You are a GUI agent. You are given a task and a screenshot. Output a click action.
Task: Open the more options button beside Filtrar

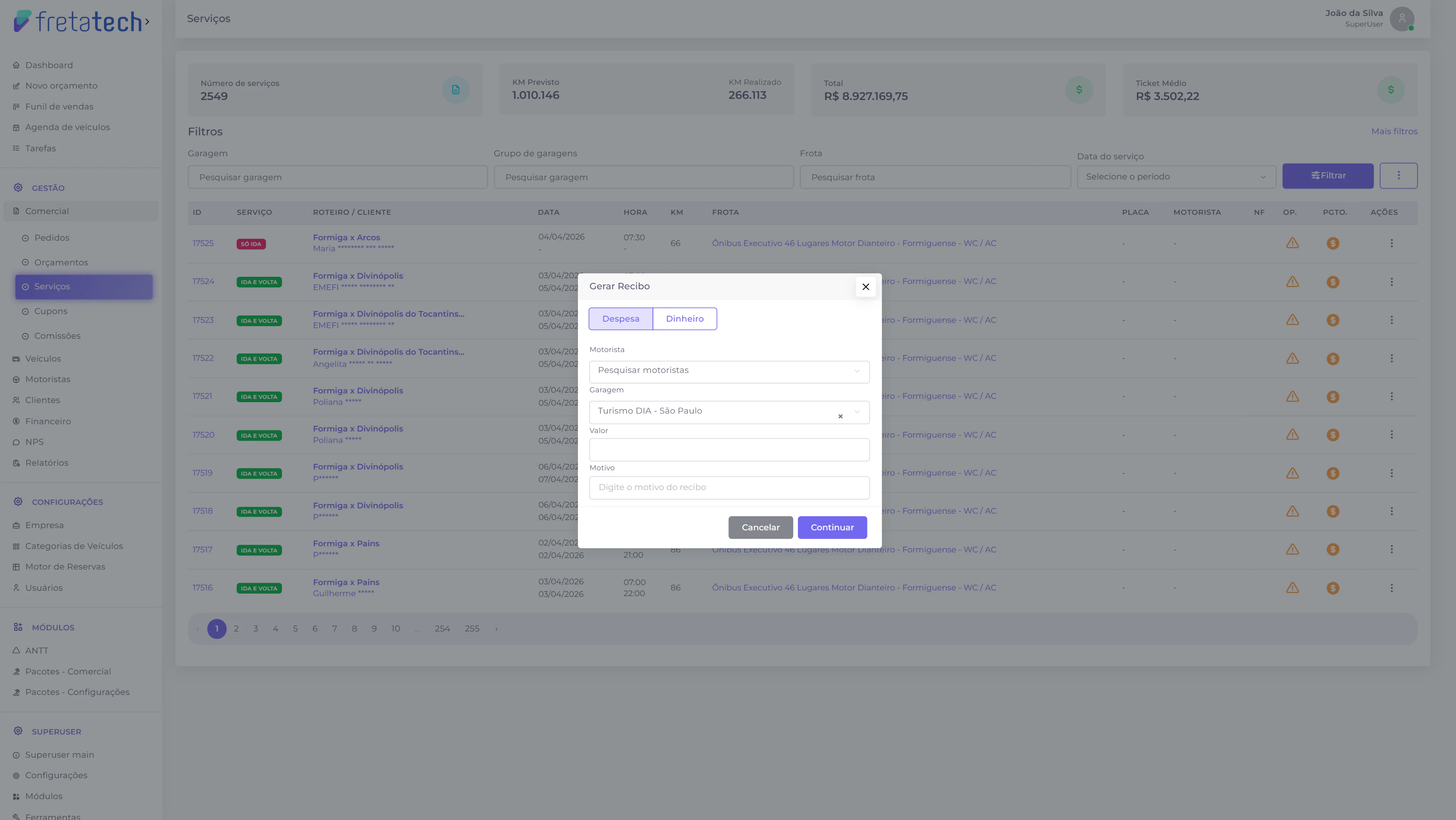1398,176
